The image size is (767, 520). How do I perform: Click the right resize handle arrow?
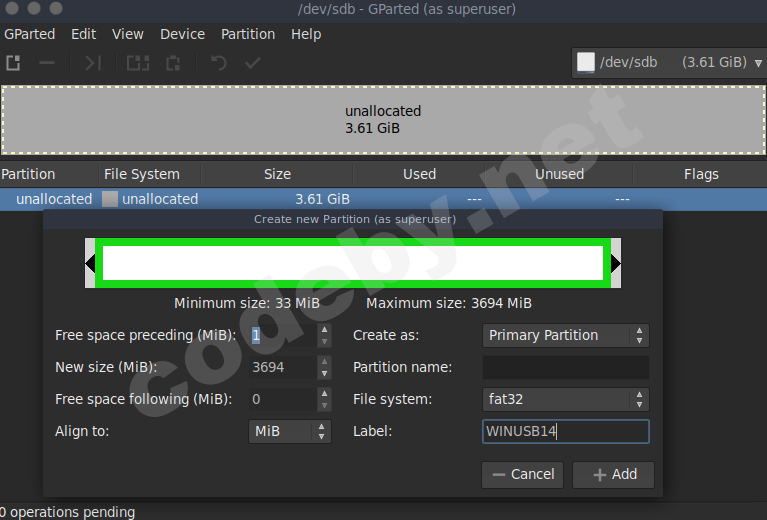pyautogui.click(x=616, y=263)
